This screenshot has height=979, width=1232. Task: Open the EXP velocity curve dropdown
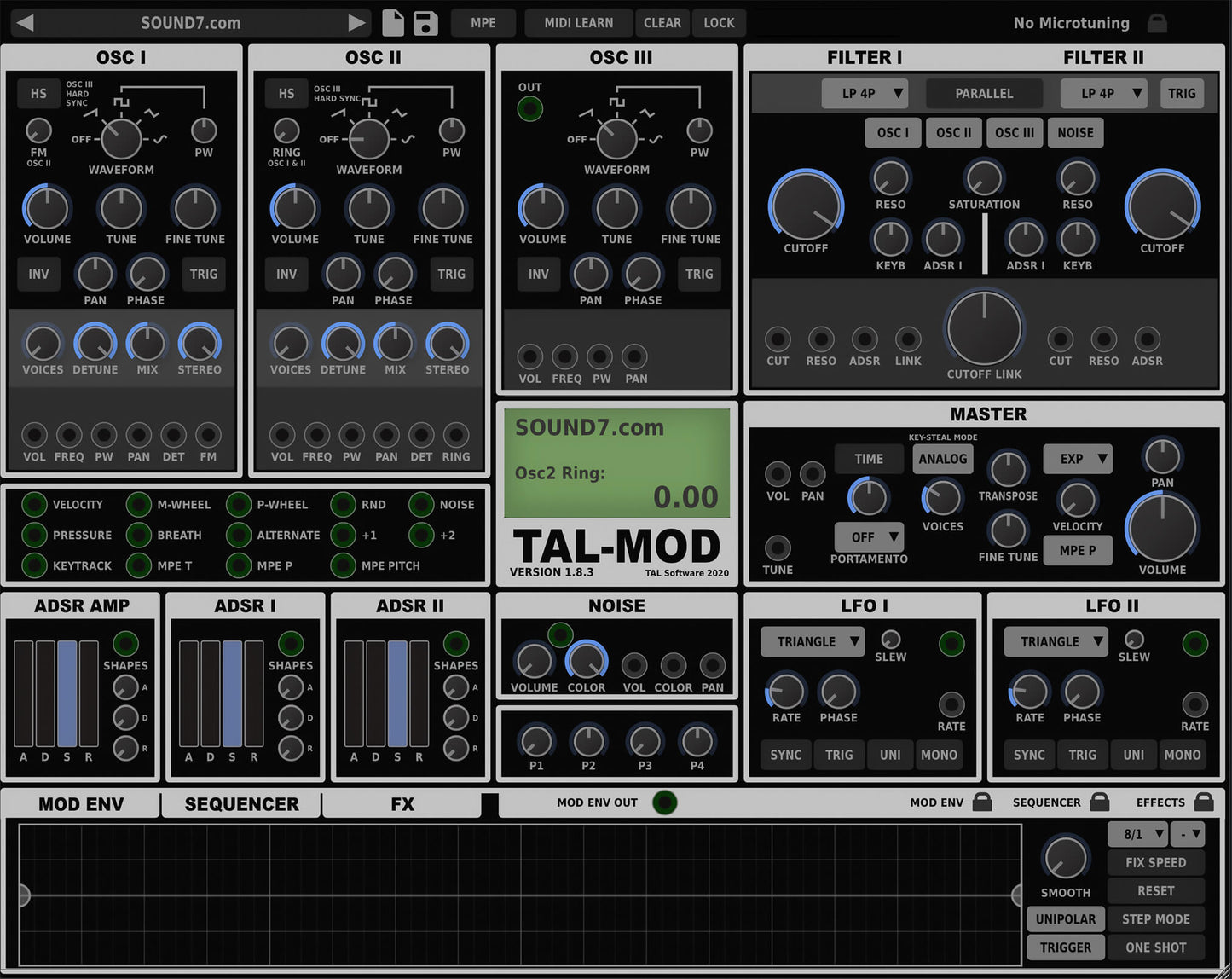point(1078,459)
